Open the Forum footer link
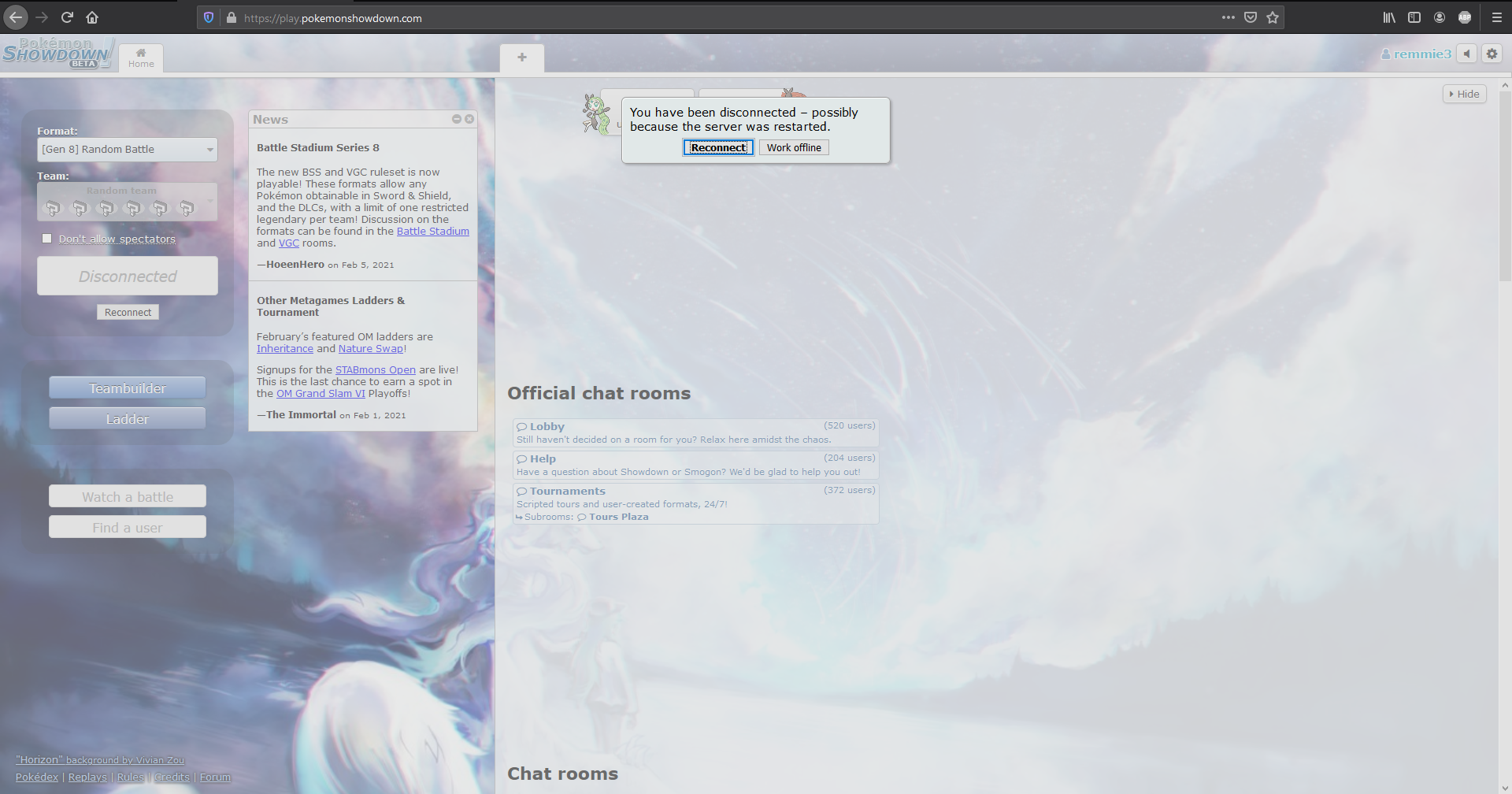Screen dimensions: 1512x794 pos(215,777)
